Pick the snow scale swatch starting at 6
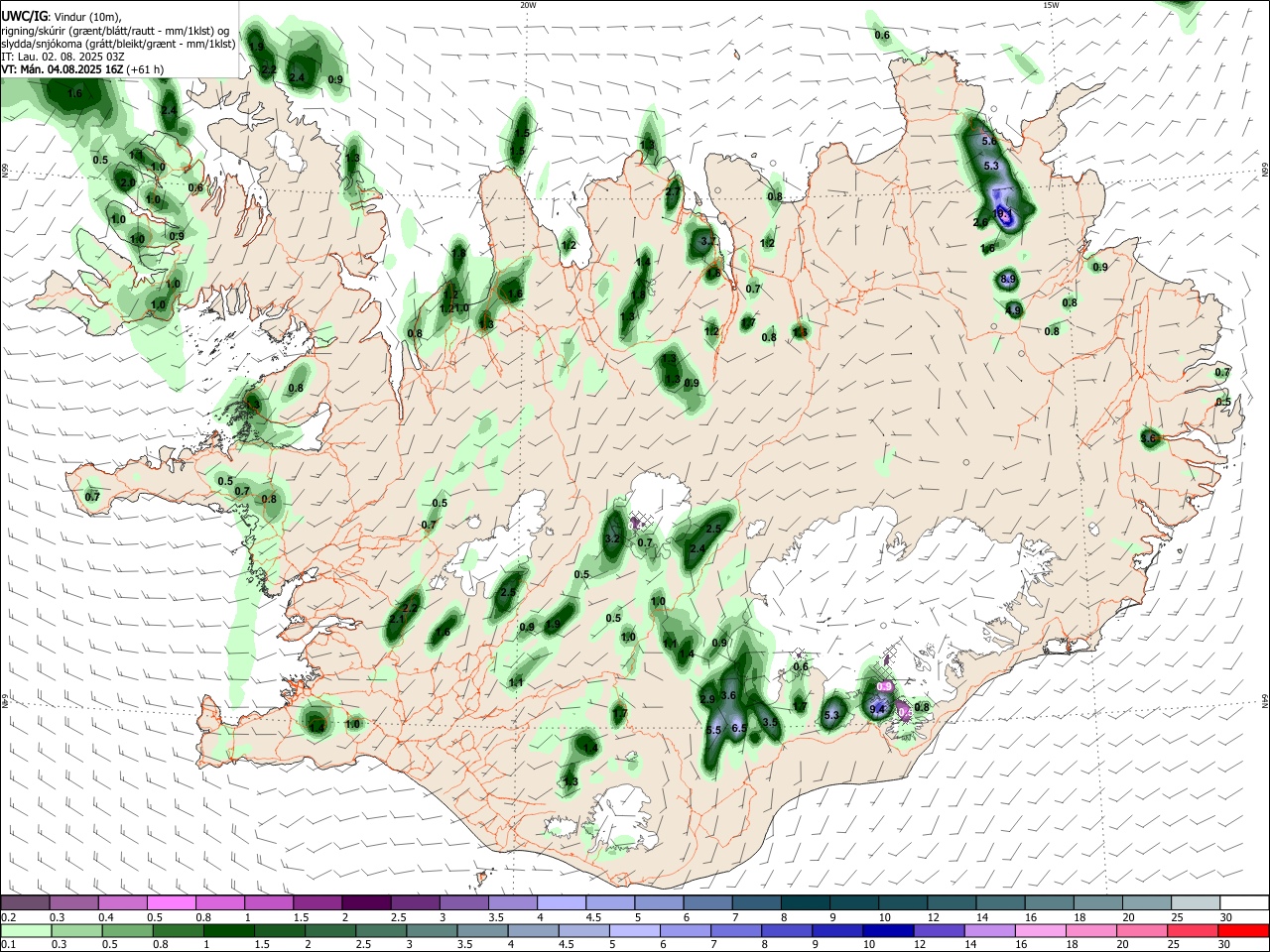Screen dimensions: 1270x952 (x=707, y=902)
